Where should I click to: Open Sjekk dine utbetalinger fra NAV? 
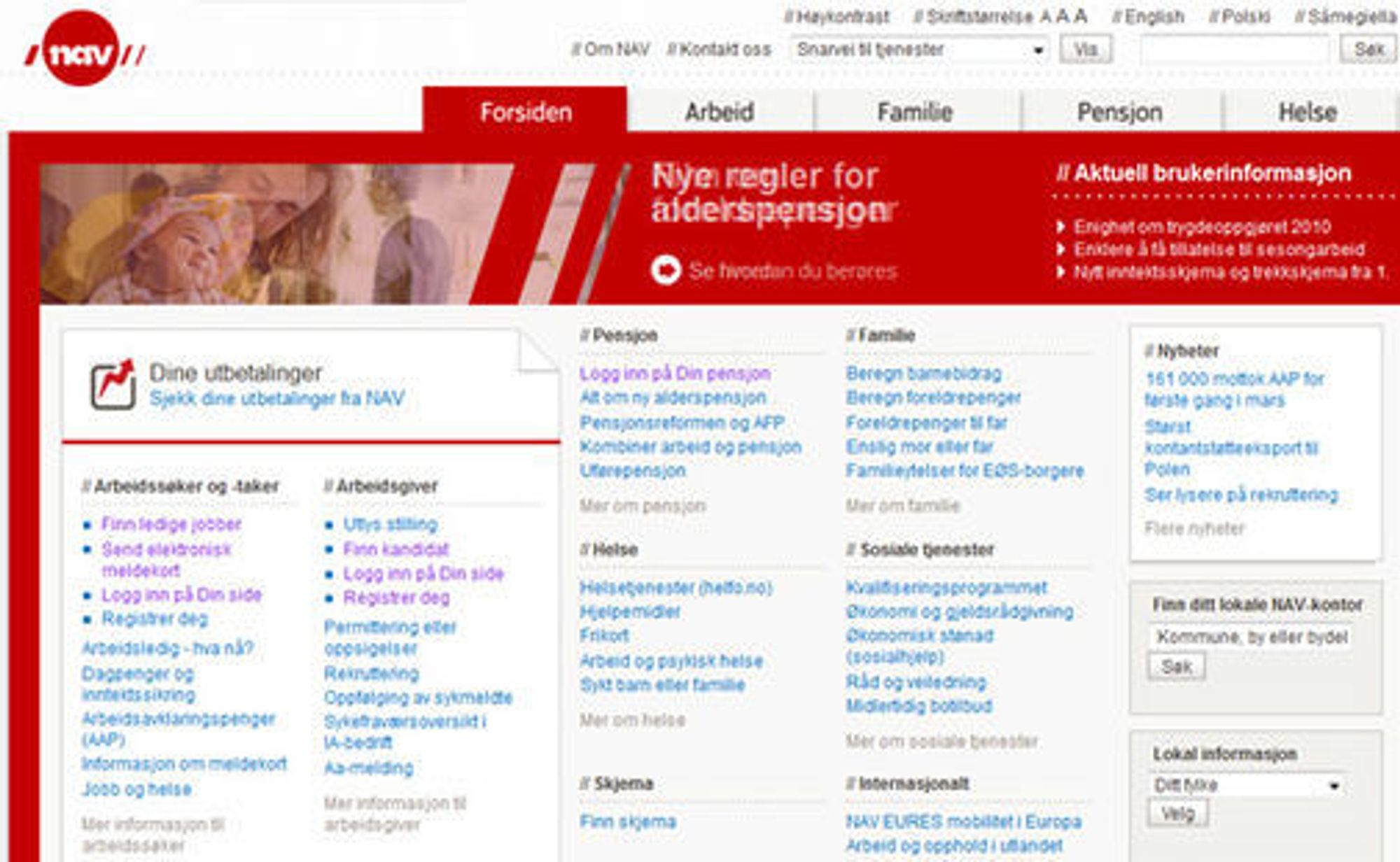(x=277, y=399)
